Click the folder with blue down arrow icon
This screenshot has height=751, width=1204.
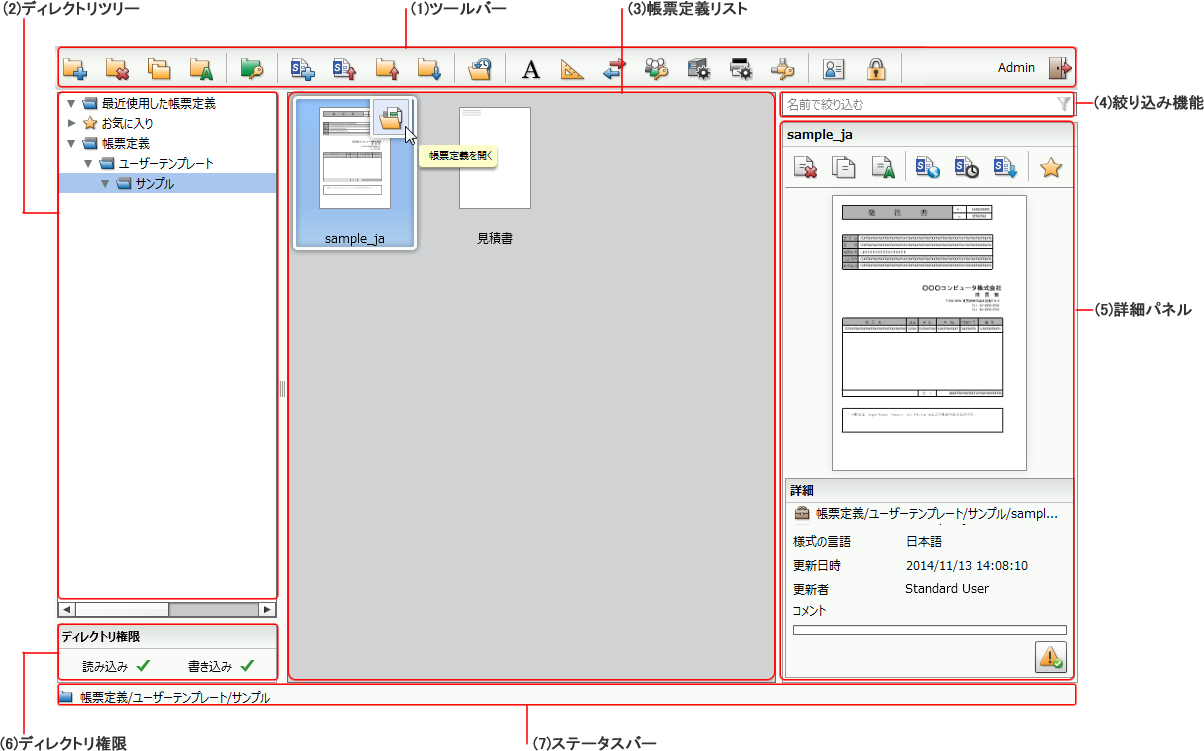pos(429,68)
